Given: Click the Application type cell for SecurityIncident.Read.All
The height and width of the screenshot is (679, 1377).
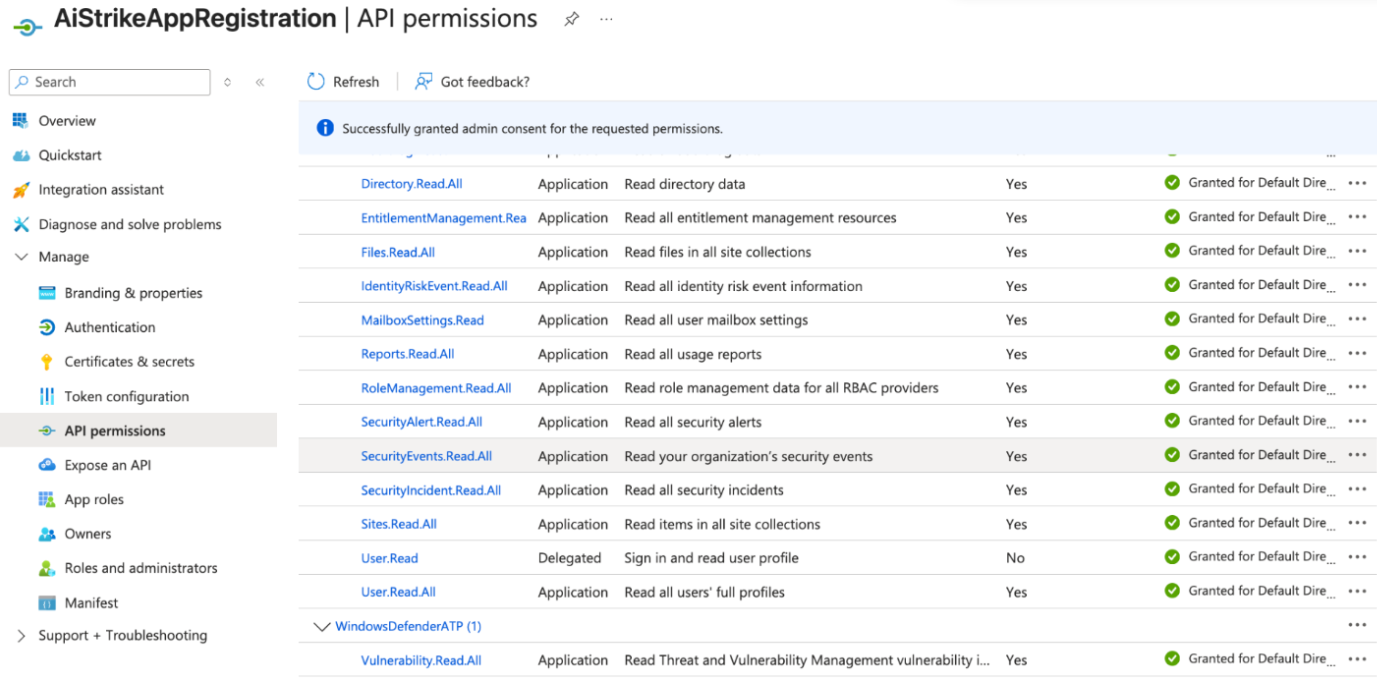Looking at the screenshot, I should [x=573, y=490].
